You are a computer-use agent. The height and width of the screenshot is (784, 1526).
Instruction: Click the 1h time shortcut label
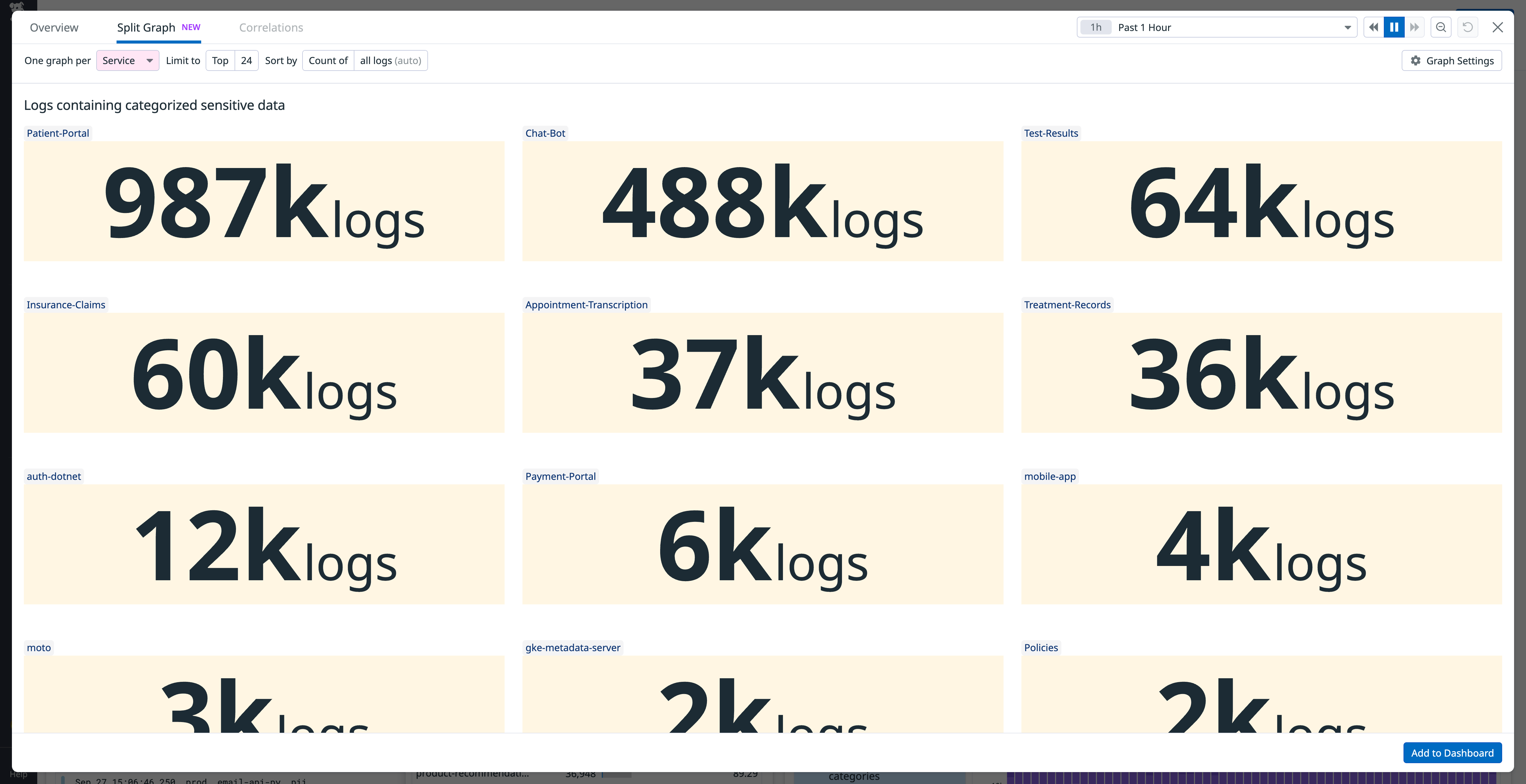[x=1095, y=27]
